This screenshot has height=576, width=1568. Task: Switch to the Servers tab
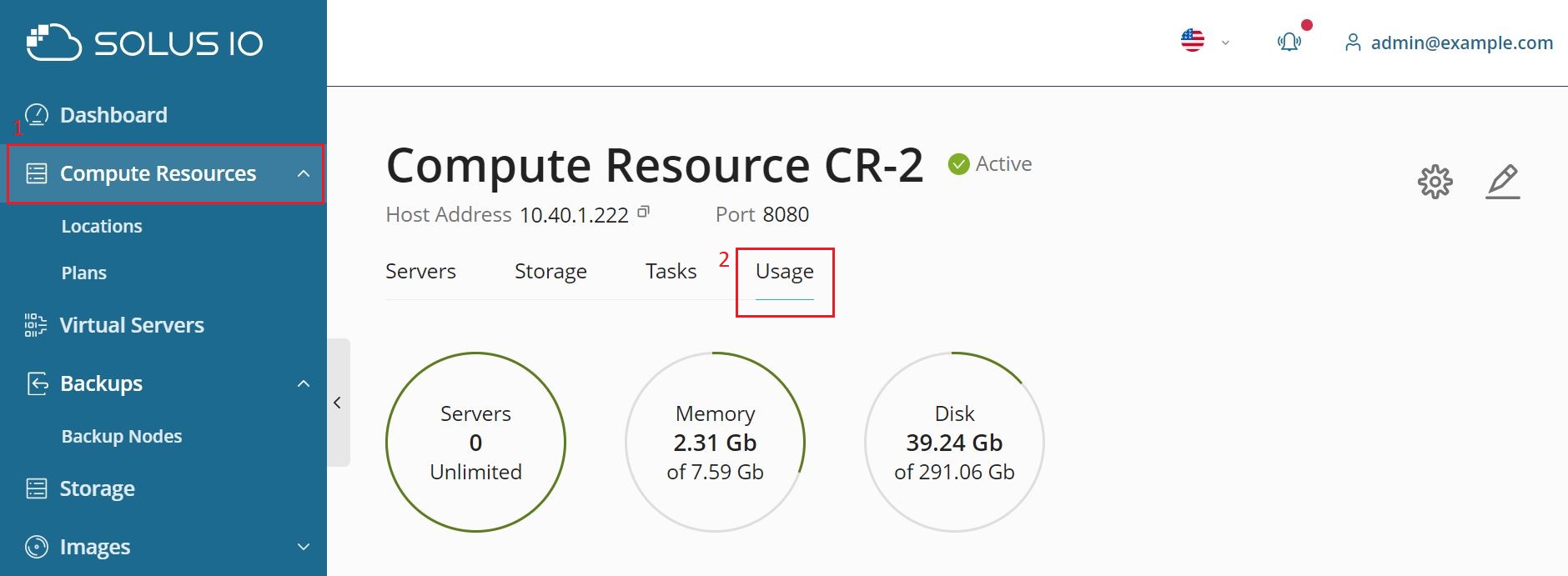pyautogui.click(x=420, y=272)
